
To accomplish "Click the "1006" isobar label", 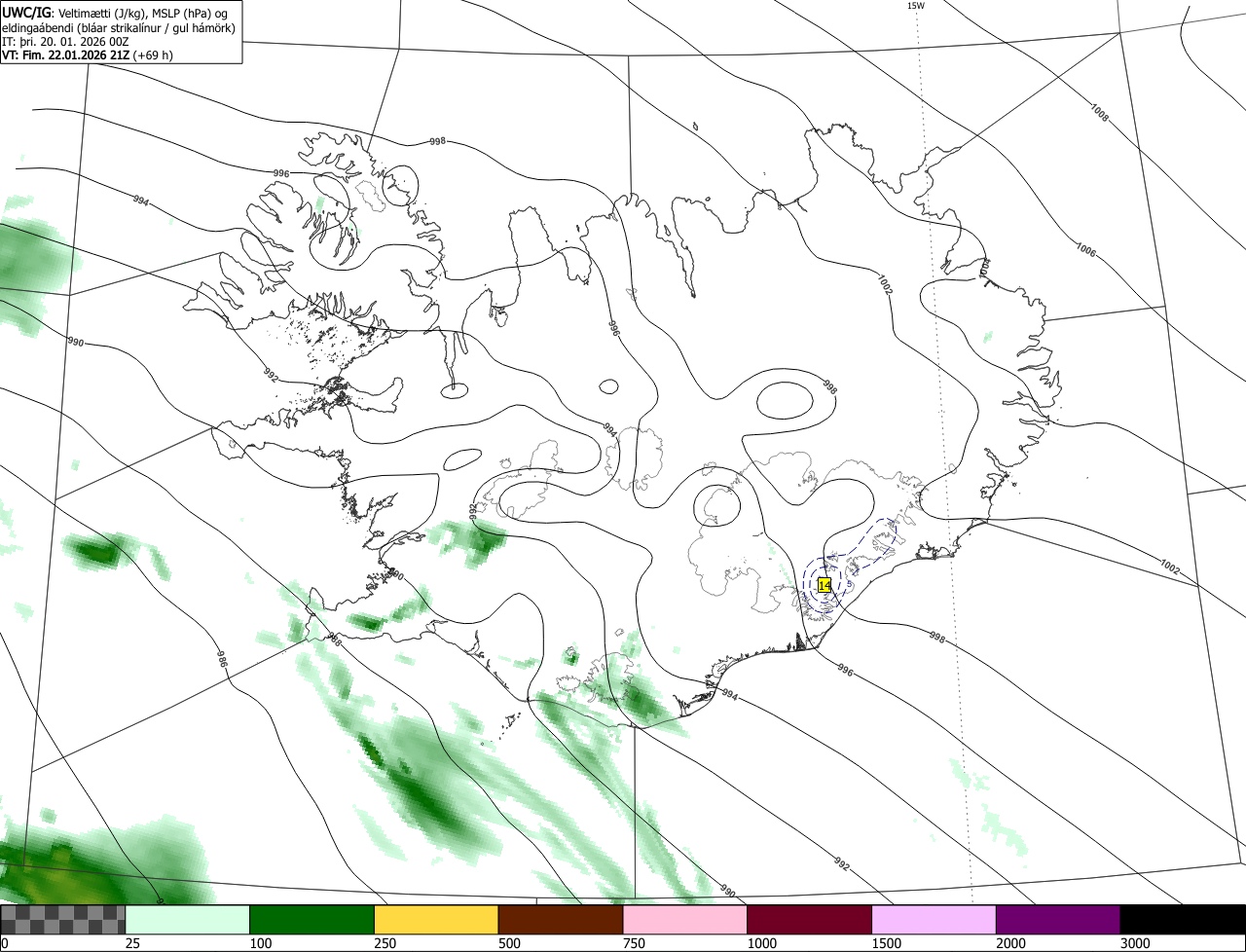I will click(1085, 250).
